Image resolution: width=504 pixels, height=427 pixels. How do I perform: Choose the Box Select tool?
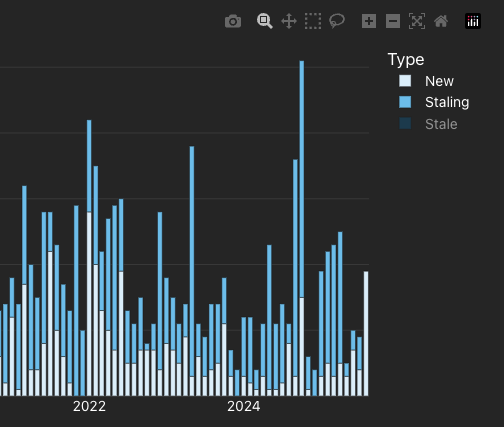click(x=313, y=21)
